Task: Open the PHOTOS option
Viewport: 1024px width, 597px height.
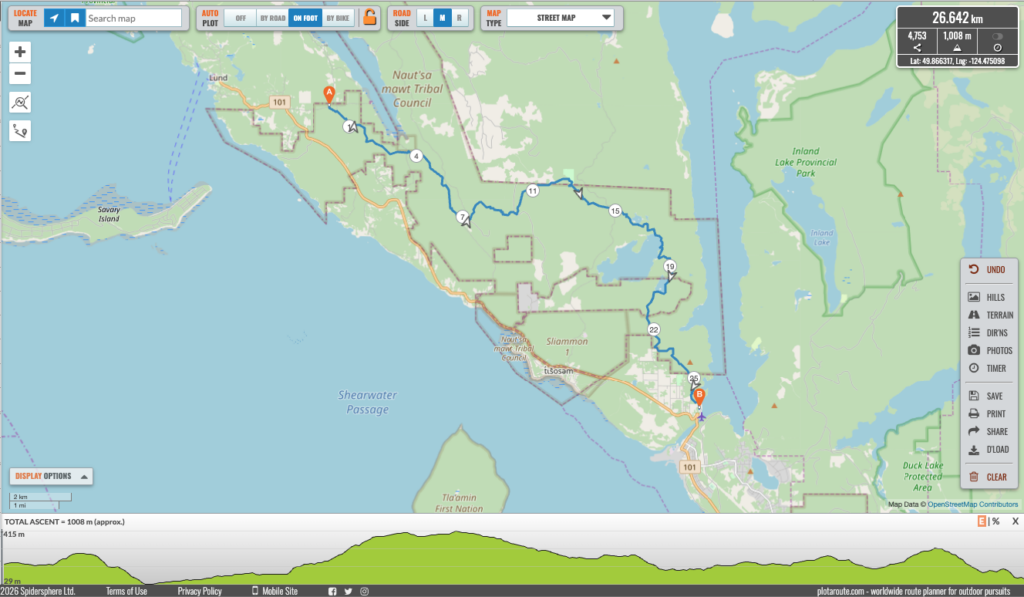Action: coord(989,350)
